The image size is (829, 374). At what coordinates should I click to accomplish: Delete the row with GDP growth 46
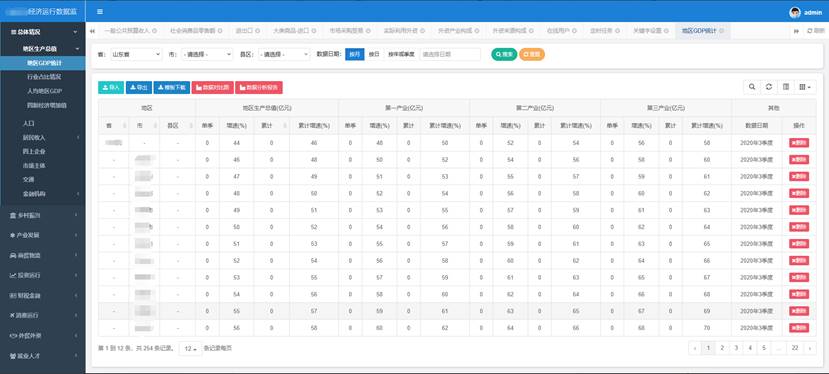(x=799, y=160)
